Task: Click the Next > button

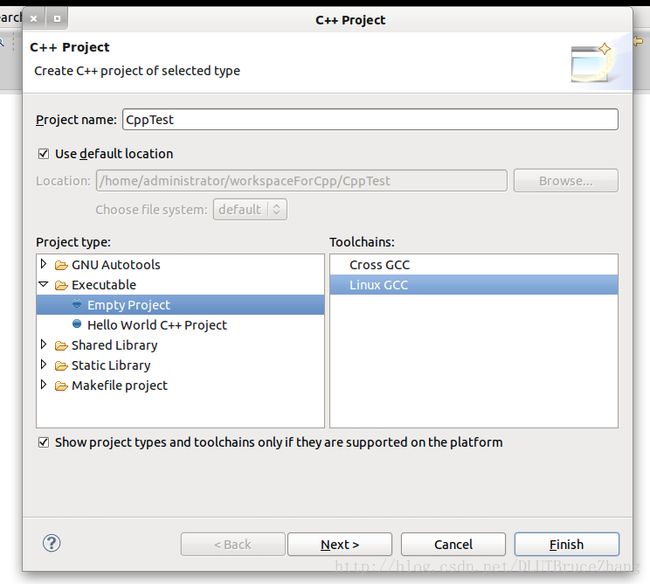Action: [x=340, y=544]
